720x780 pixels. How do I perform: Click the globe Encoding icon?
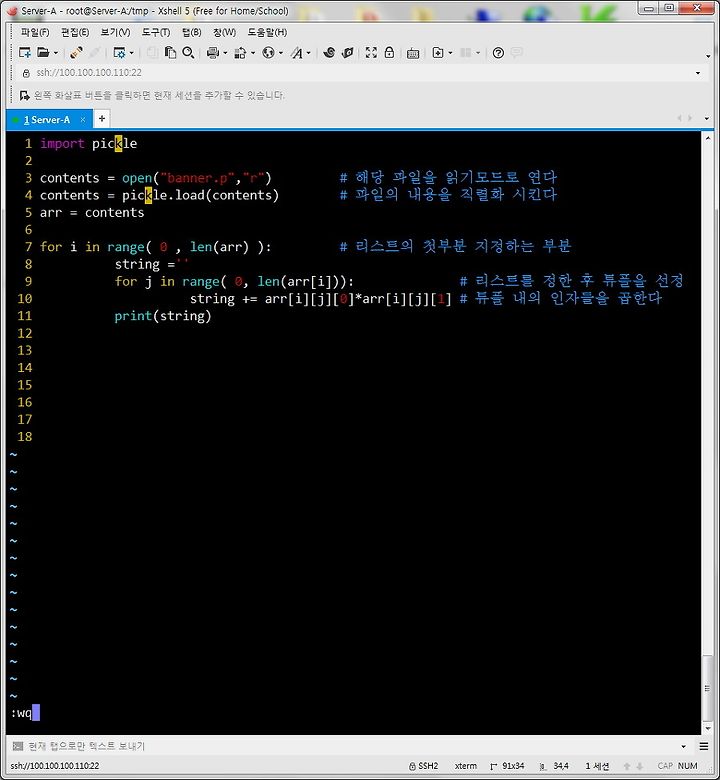268,52
